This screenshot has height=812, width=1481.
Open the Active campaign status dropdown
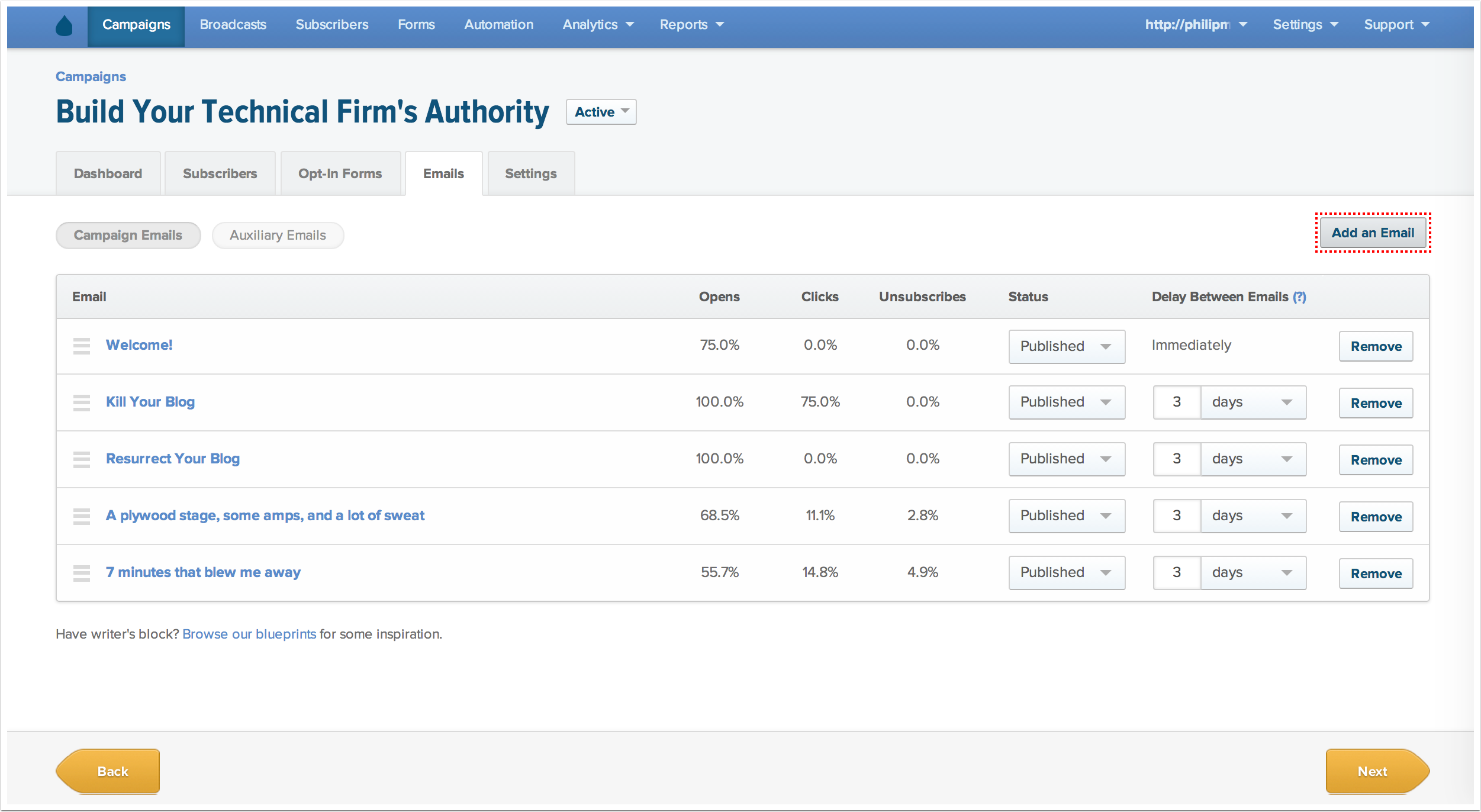(x=601, y=112)
